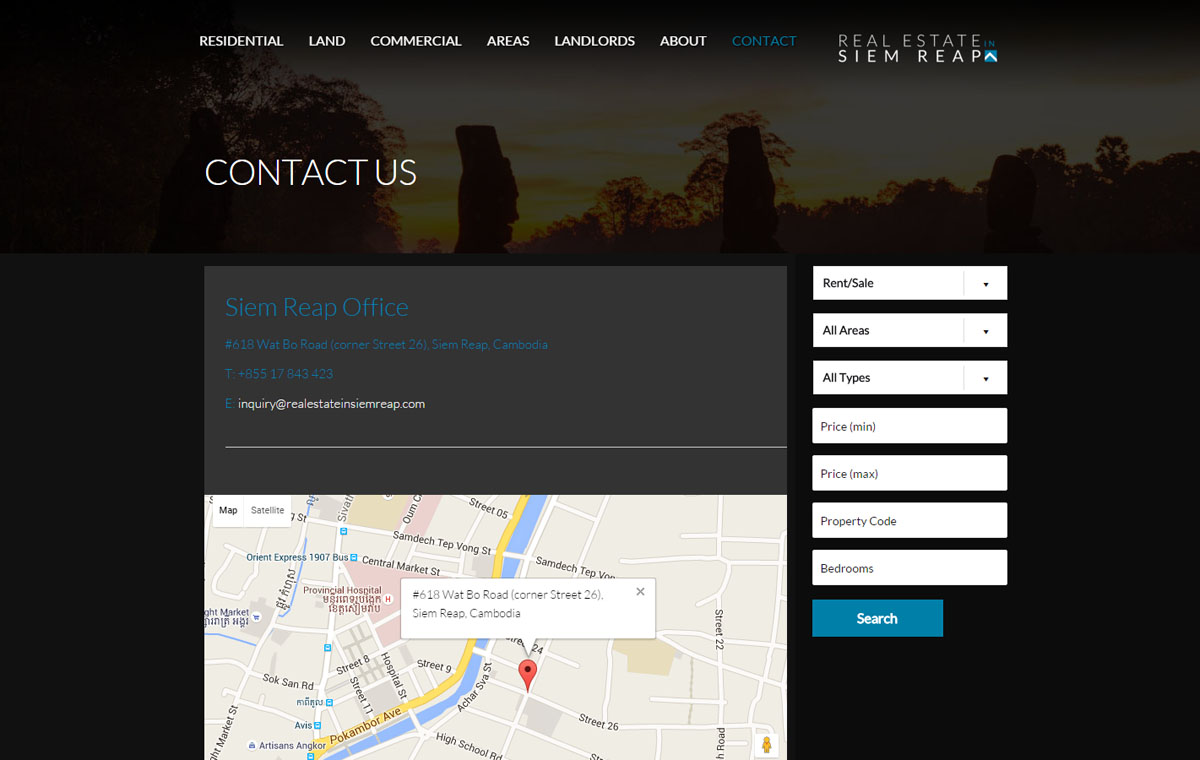The width and height of the screenshot is (1200, 760).
Task: Select the Bedrooms input field
Action: tap(909, 568)
